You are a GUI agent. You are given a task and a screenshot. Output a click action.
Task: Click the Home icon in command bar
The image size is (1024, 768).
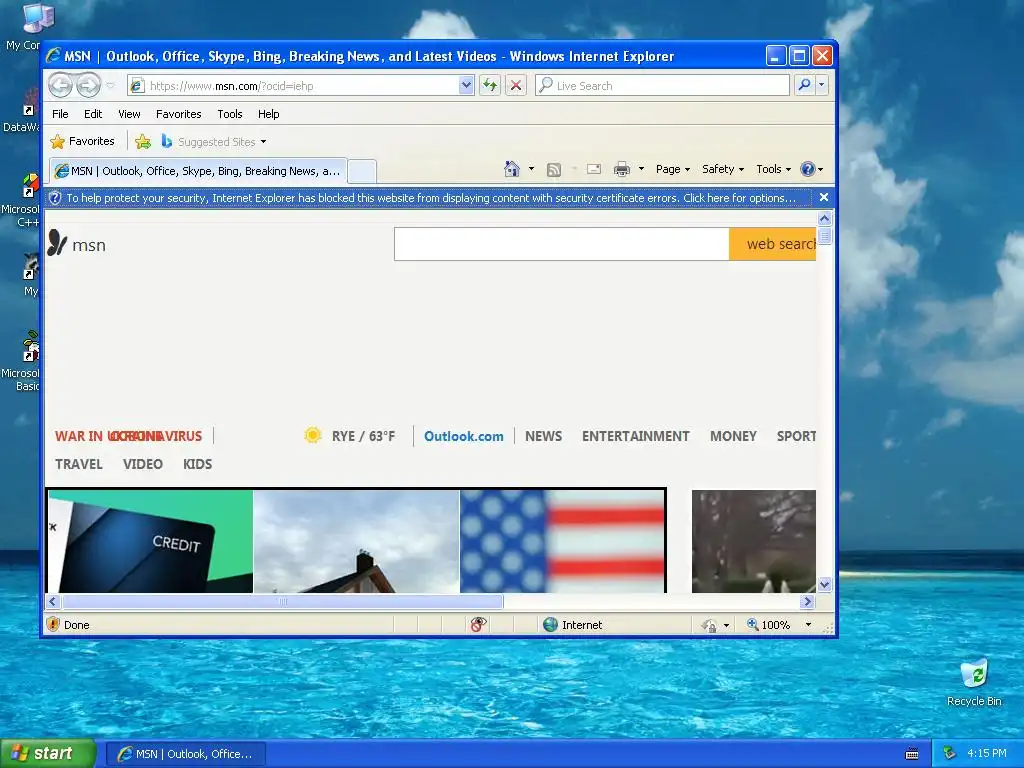(512, 169)
